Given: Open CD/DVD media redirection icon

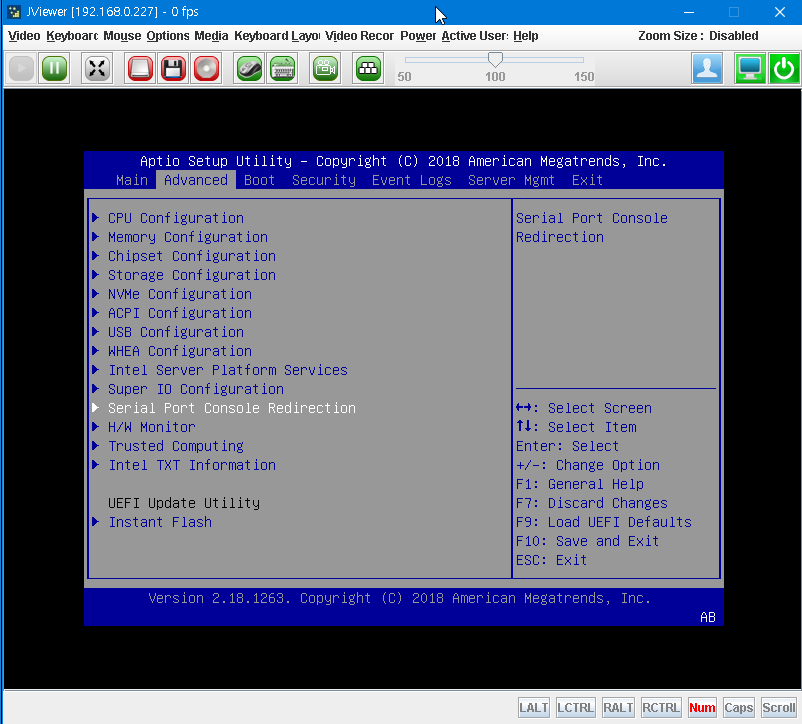Looking at the screenshot, I should (206, 69).
